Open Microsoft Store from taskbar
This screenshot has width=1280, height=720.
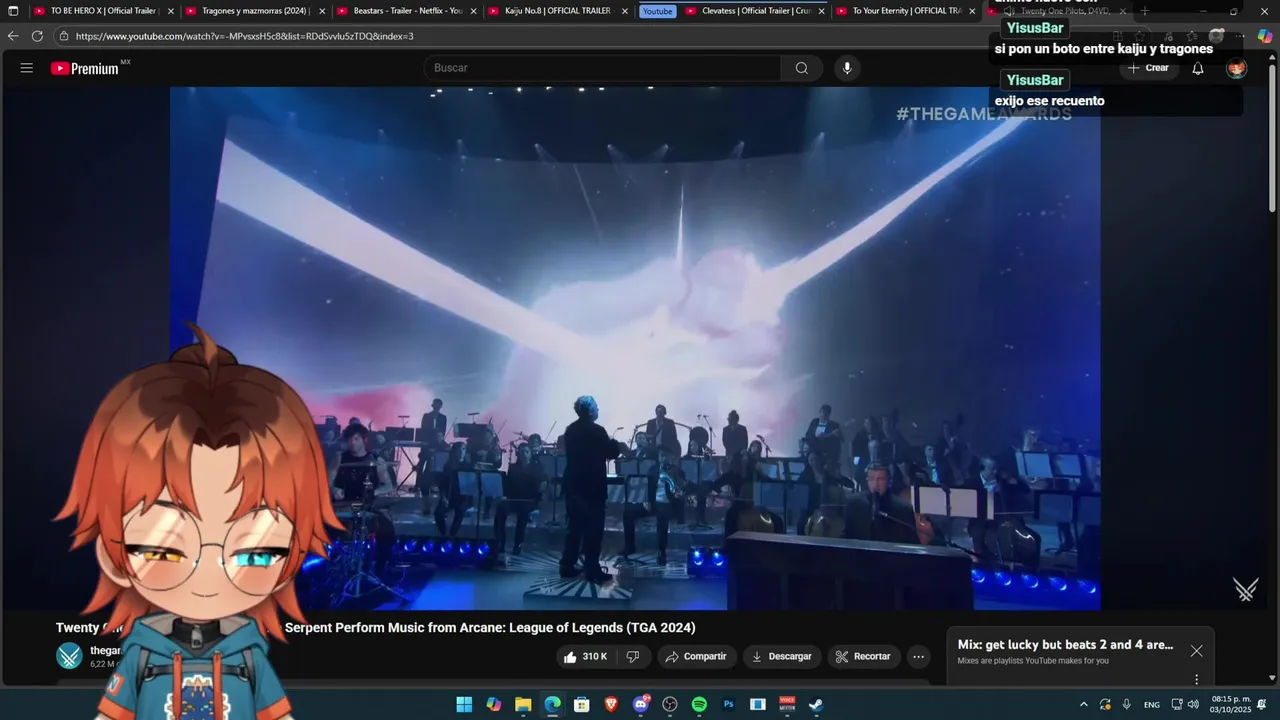pyautogui.click(x=581, y=704)
